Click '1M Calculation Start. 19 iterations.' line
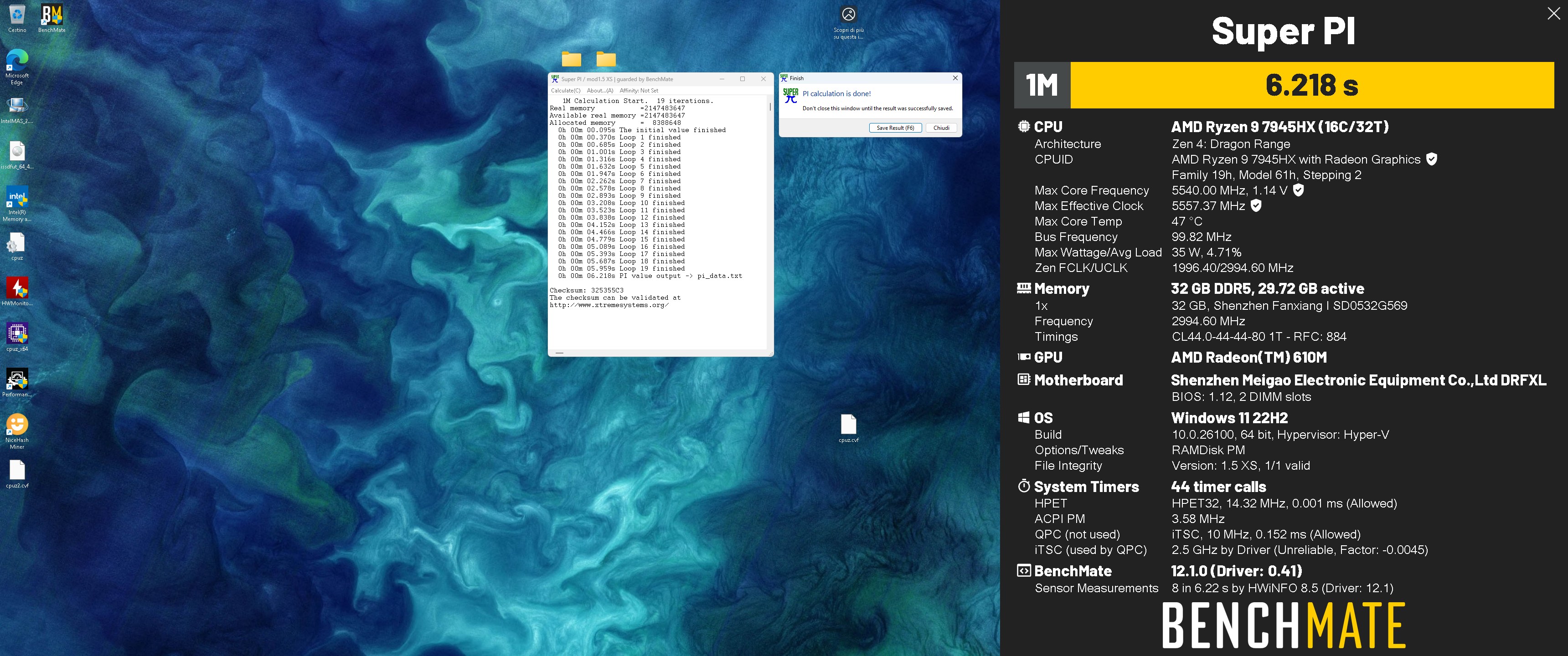The image size is (1568, 656). 637,101
